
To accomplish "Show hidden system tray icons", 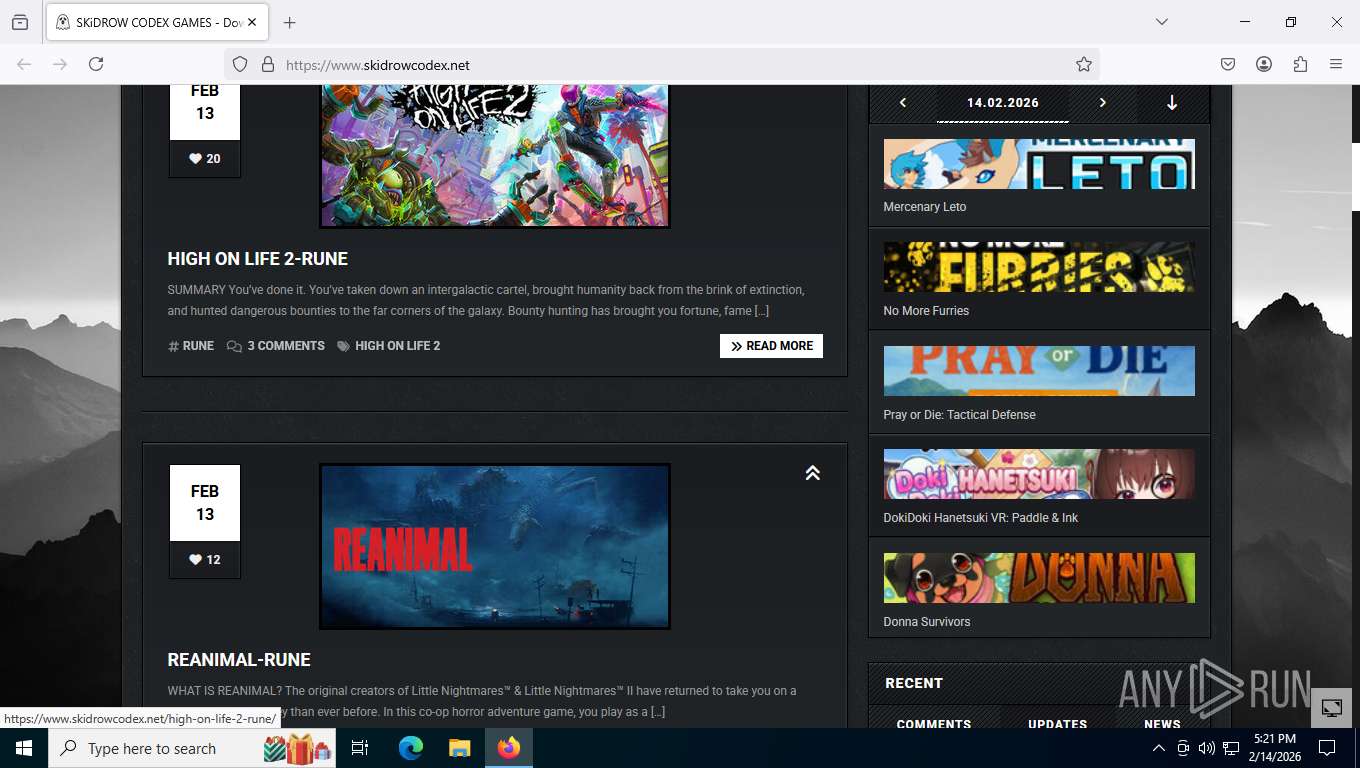I will [x=1159, y=748].
